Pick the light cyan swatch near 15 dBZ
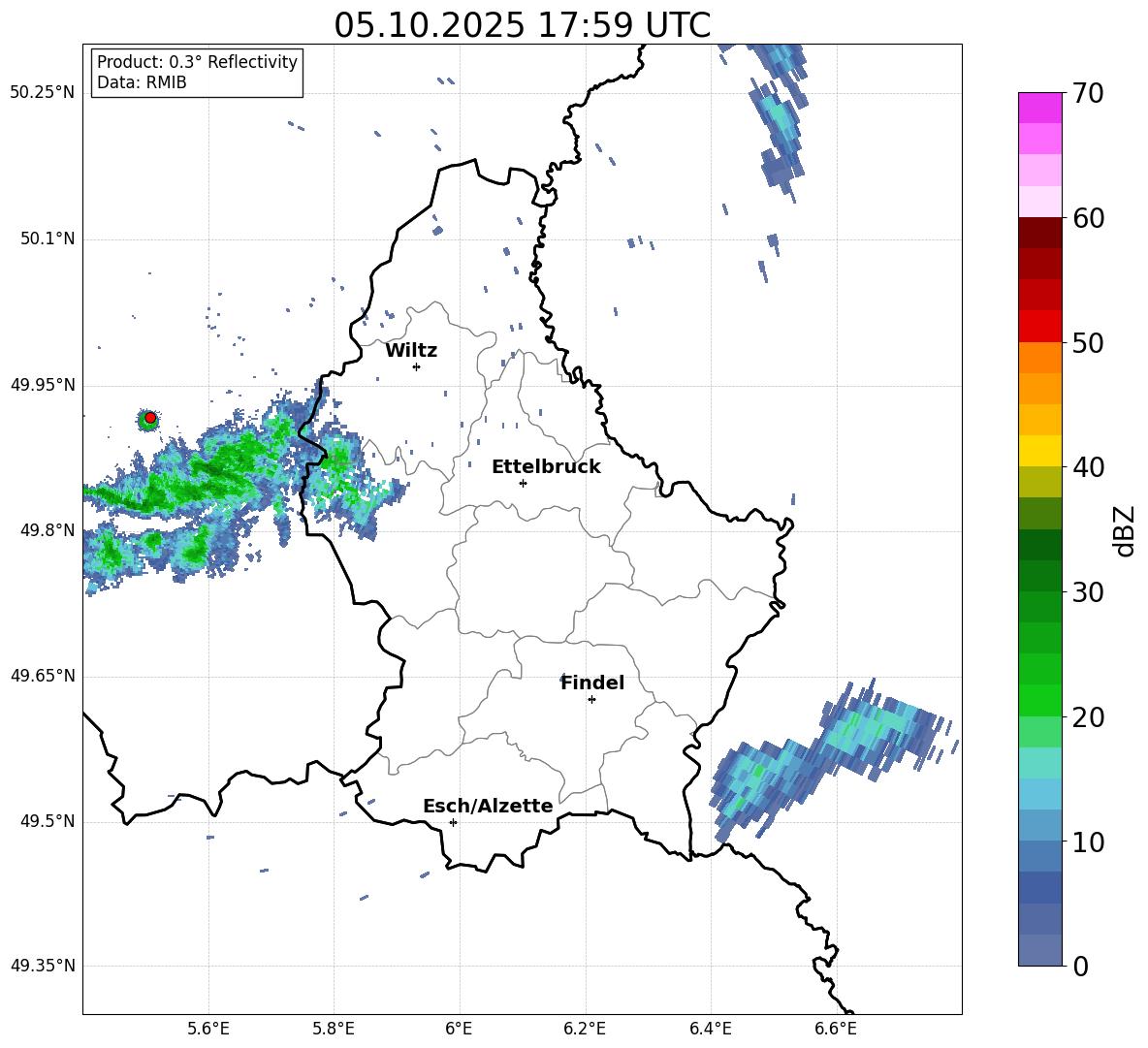The height and width of the screenshot is (1048, 1148). 1039,763
